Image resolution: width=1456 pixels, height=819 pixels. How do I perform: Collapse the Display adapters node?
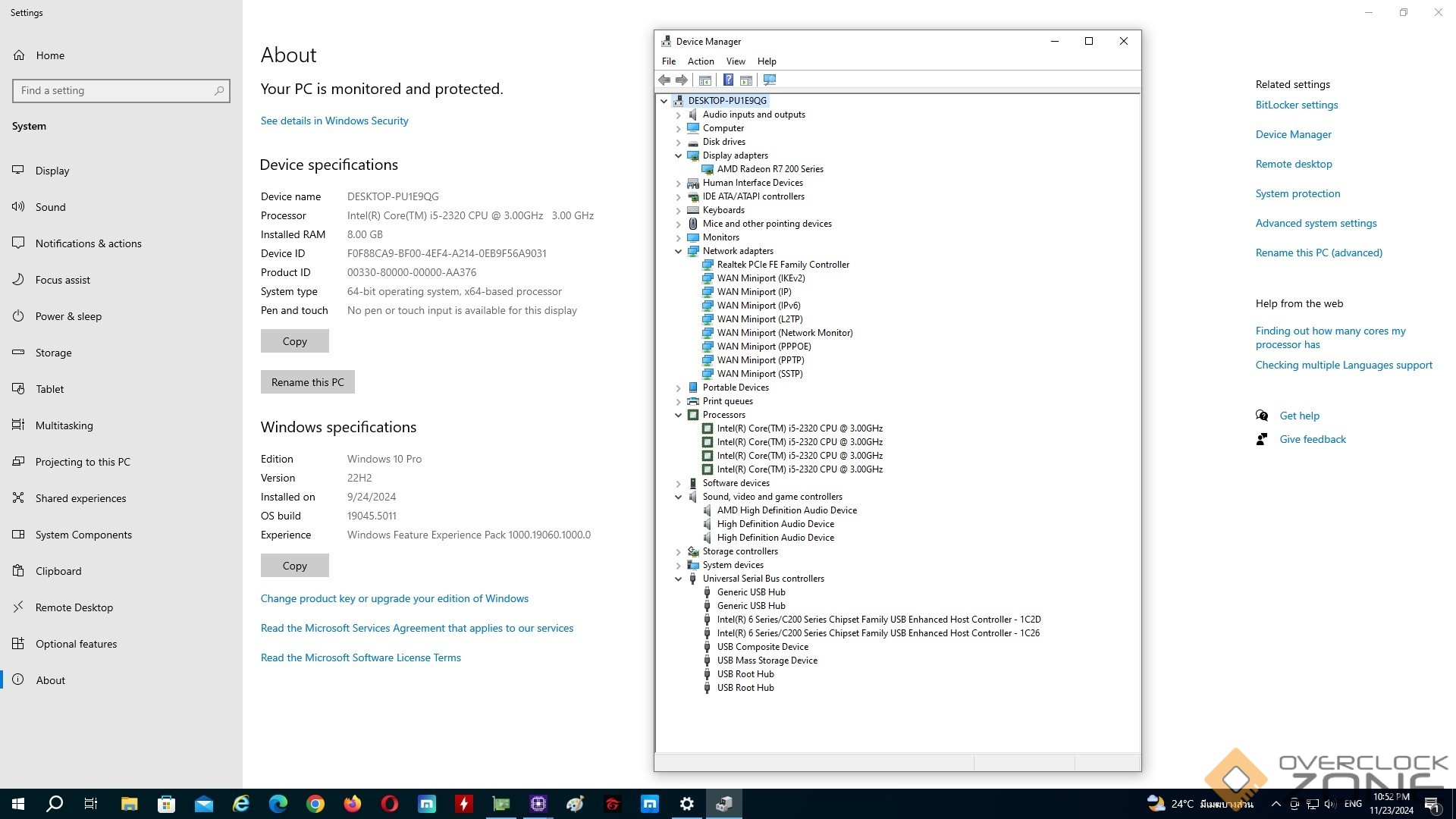[x=679, y=155]
